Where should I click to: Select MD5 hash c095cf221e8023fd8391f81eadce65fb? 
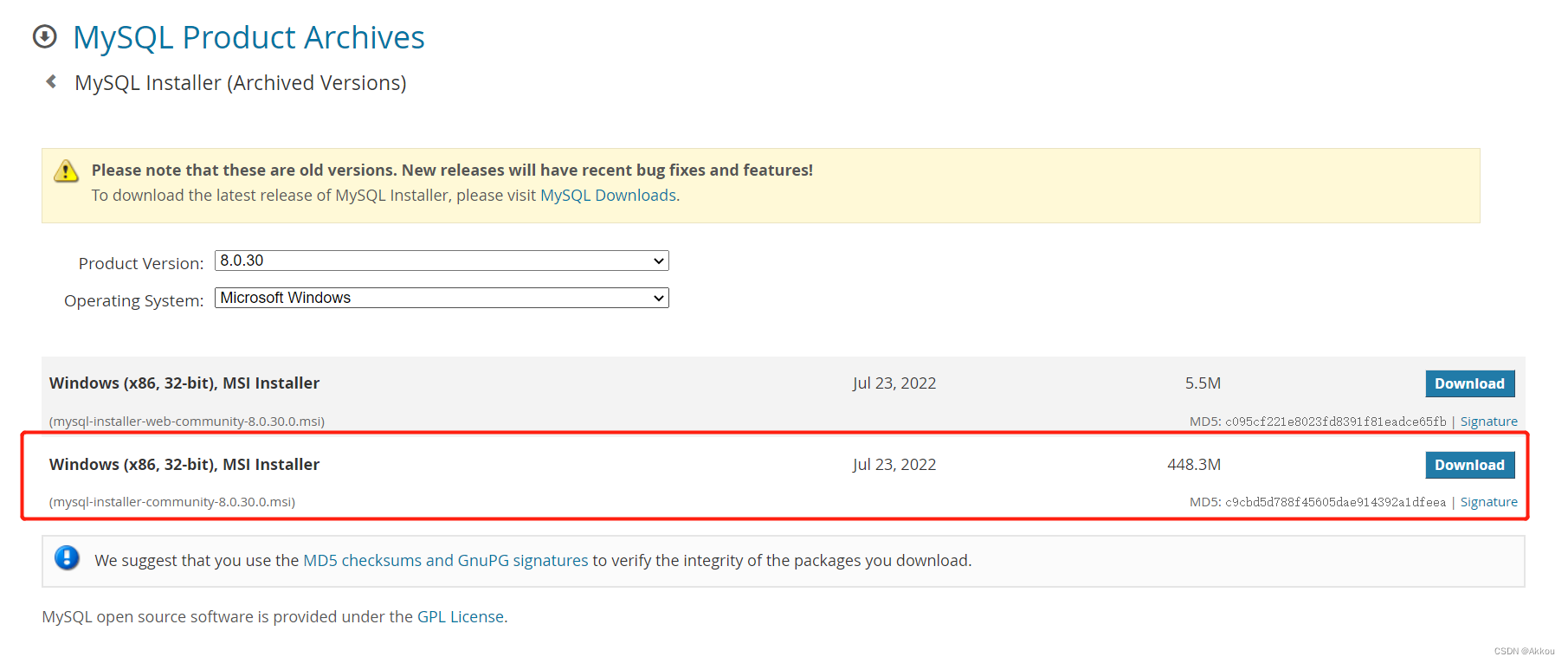pyautogui.click(x=1335, y=422)
